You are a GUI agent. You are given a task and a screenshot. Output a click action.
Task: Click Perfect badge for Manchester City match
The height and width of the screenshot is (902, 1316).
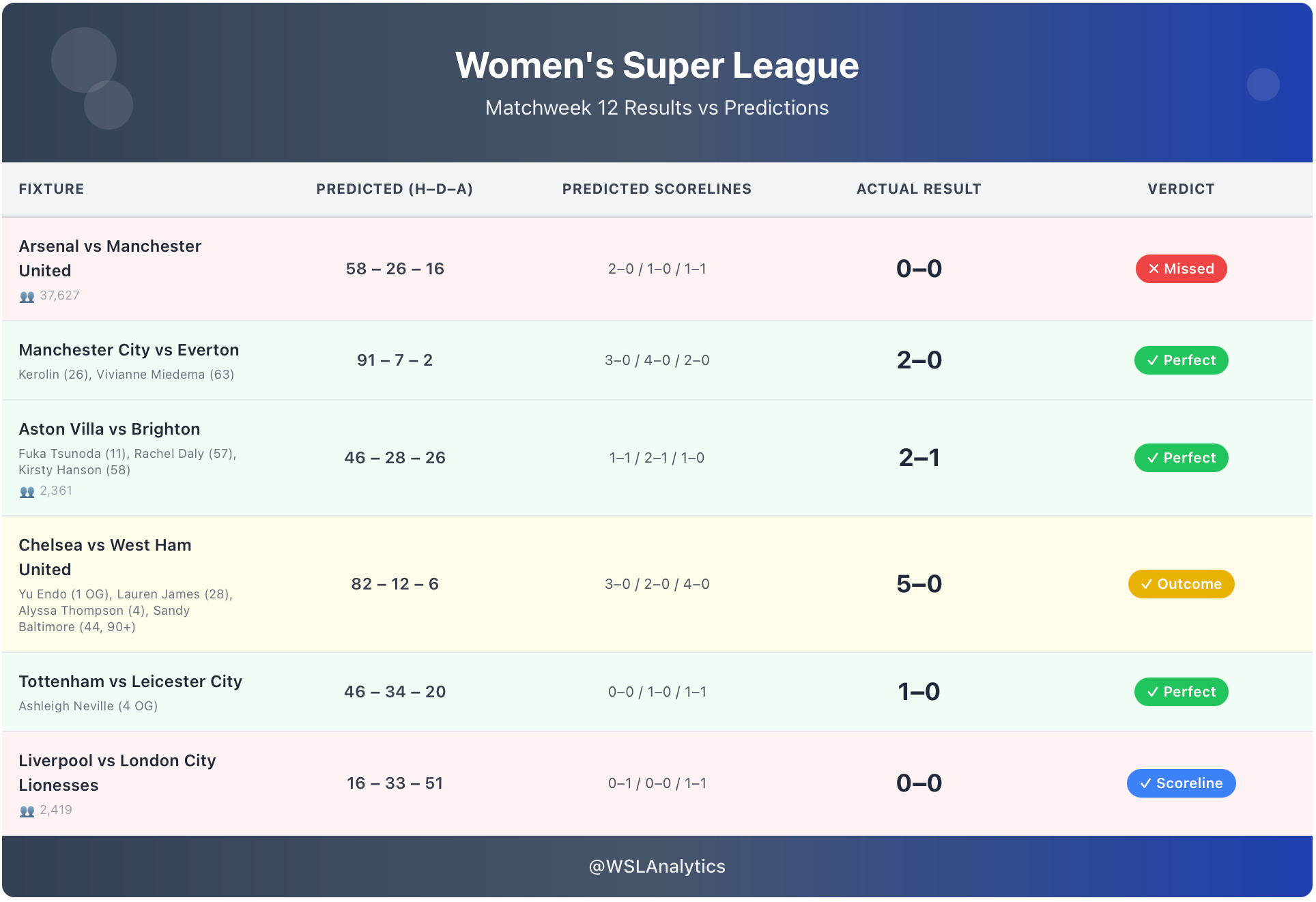click(1180, 360)
